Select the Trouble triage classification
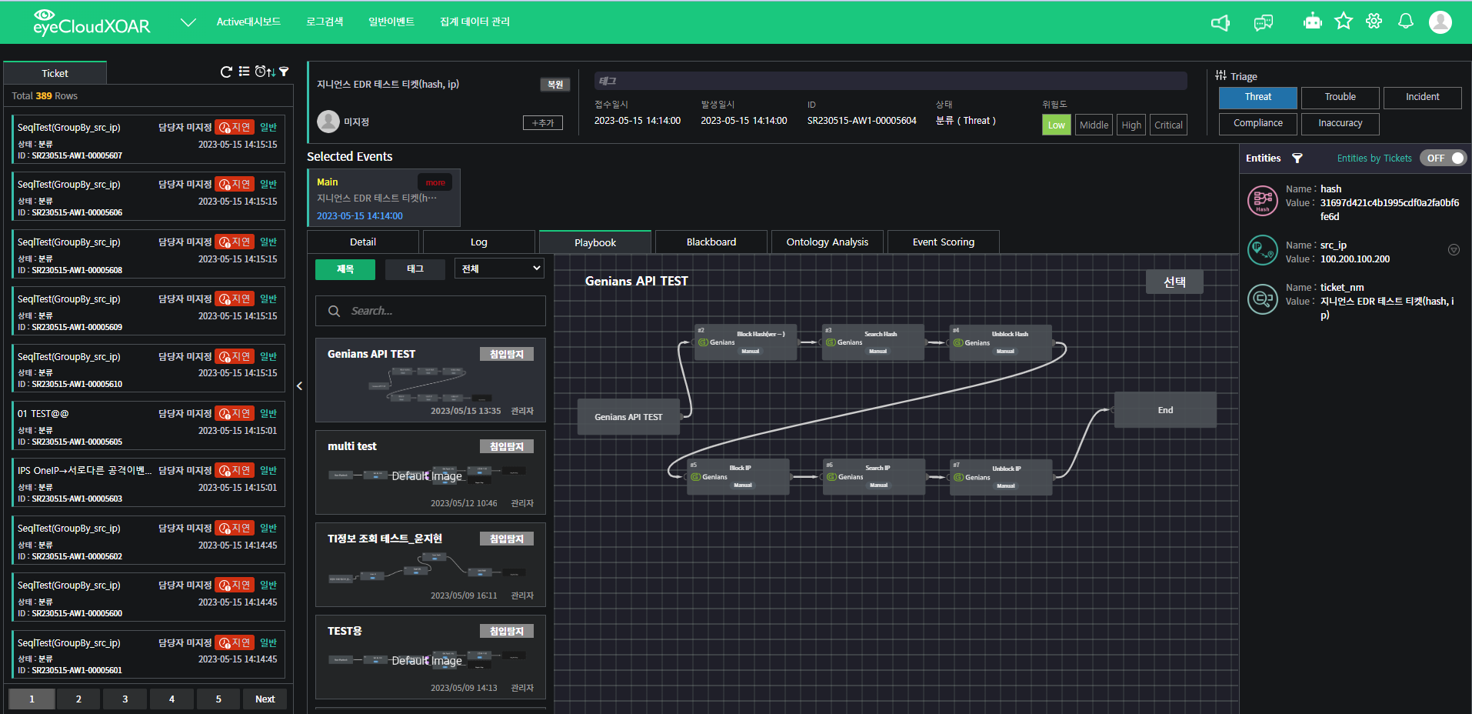The width and height of the screenshot is (1472, 714). (x=1340, y=97)
